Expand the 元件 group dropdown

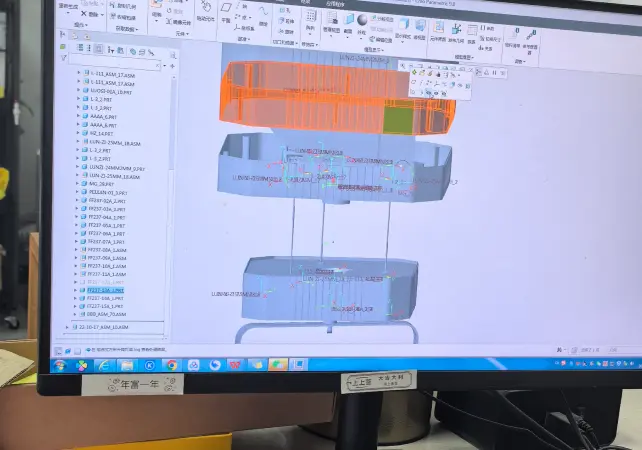[x=182, y=34]
